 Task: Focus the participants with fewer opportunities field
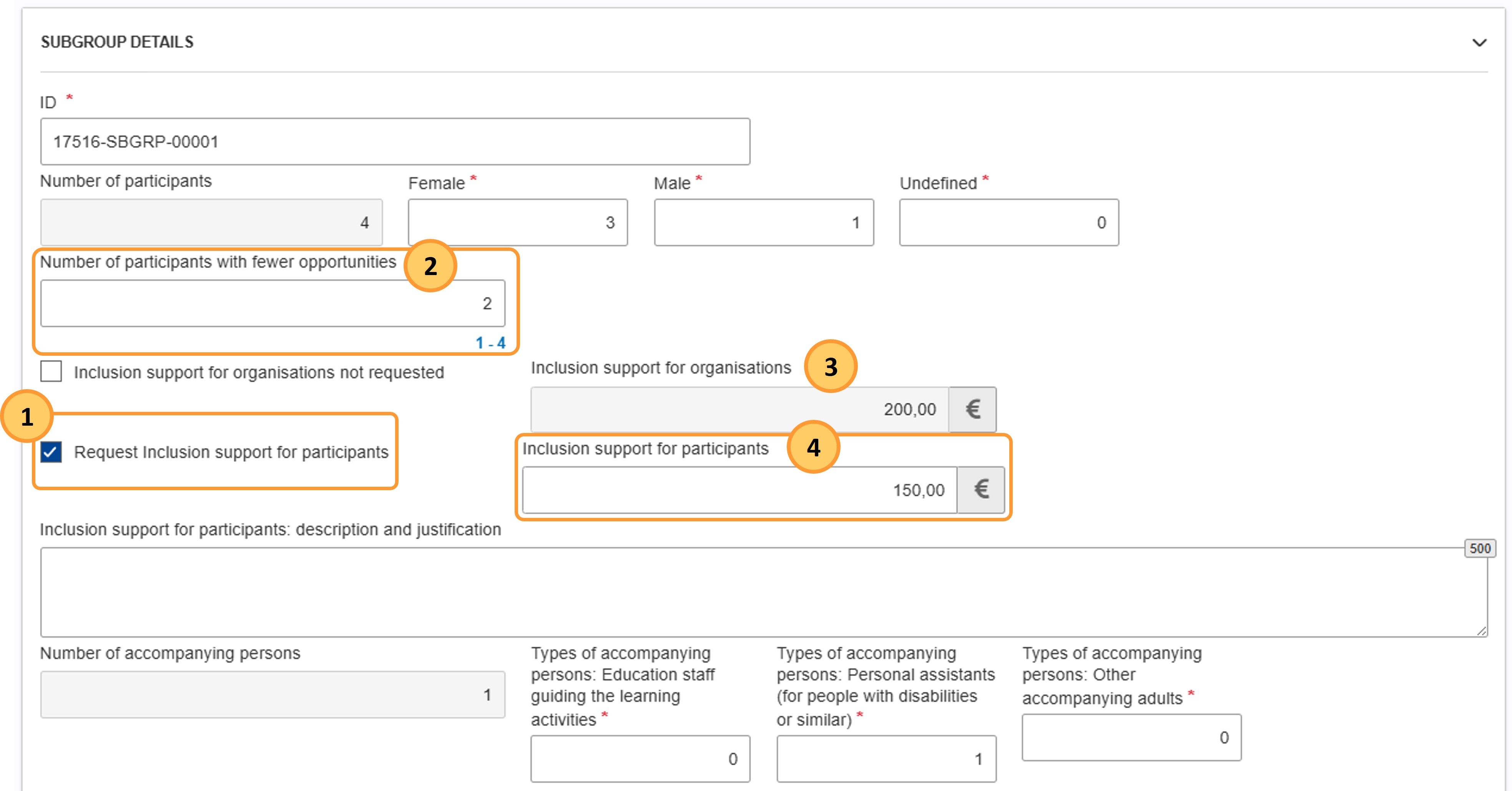[272, 303]
